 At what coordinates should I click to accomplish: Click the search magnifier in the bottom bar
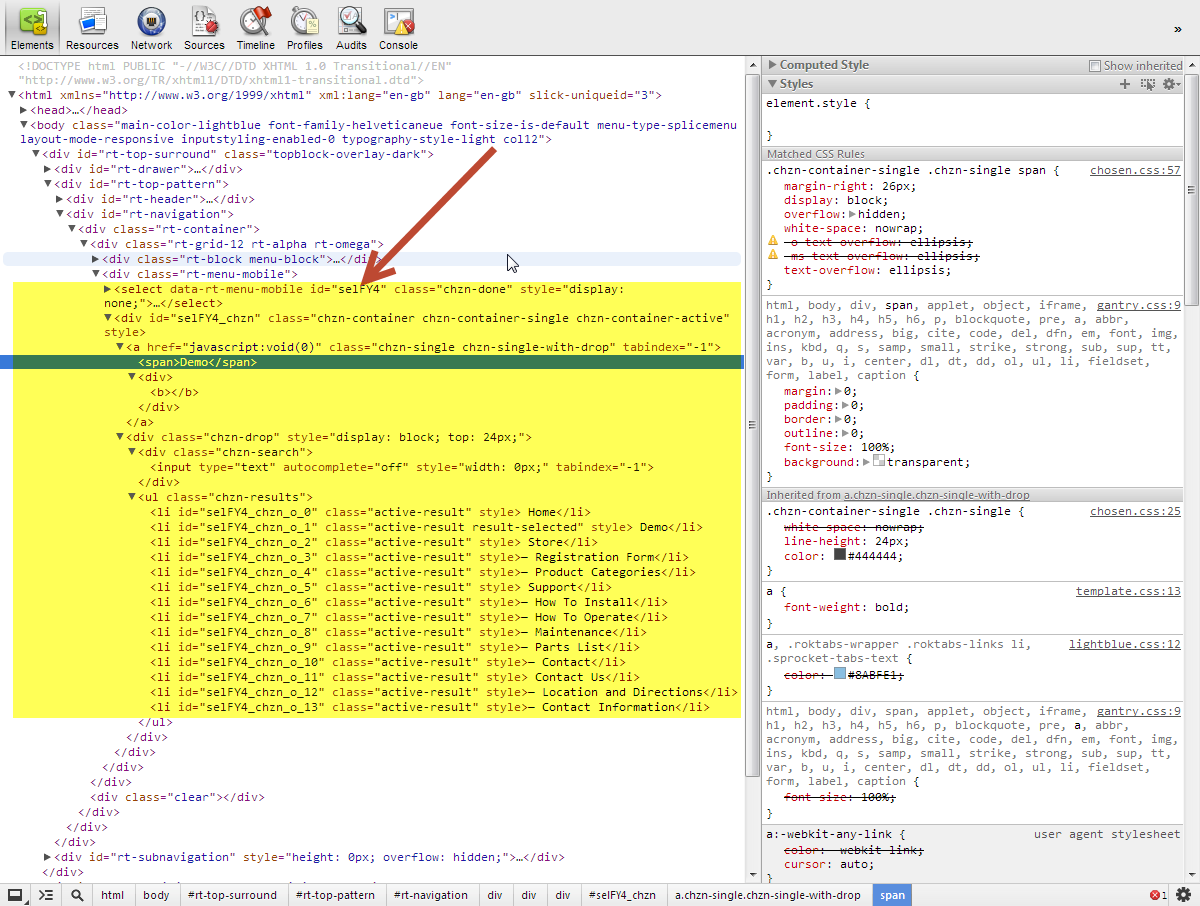click(x=77, y=895)
